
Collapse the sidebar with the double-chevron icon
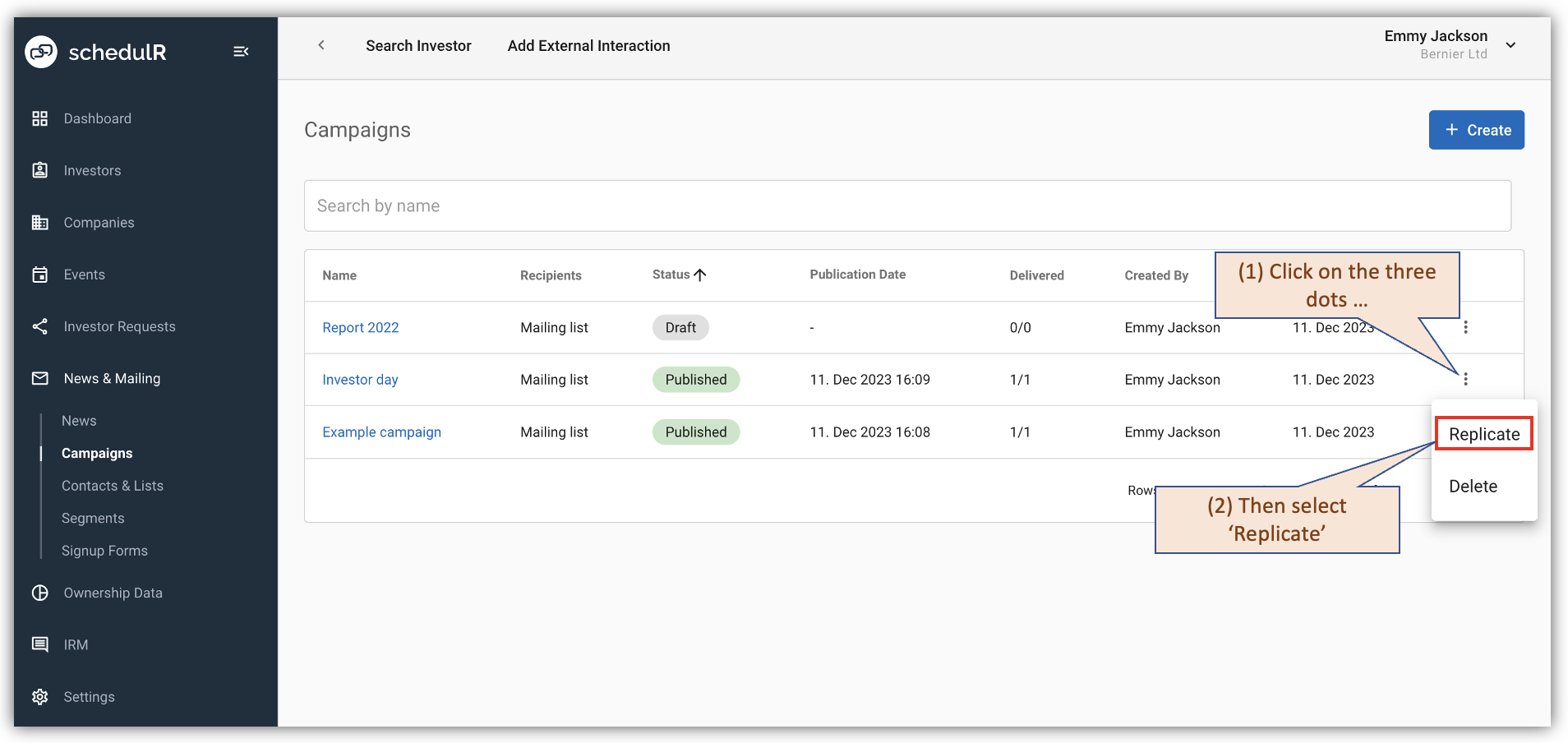tap(241, 51)
